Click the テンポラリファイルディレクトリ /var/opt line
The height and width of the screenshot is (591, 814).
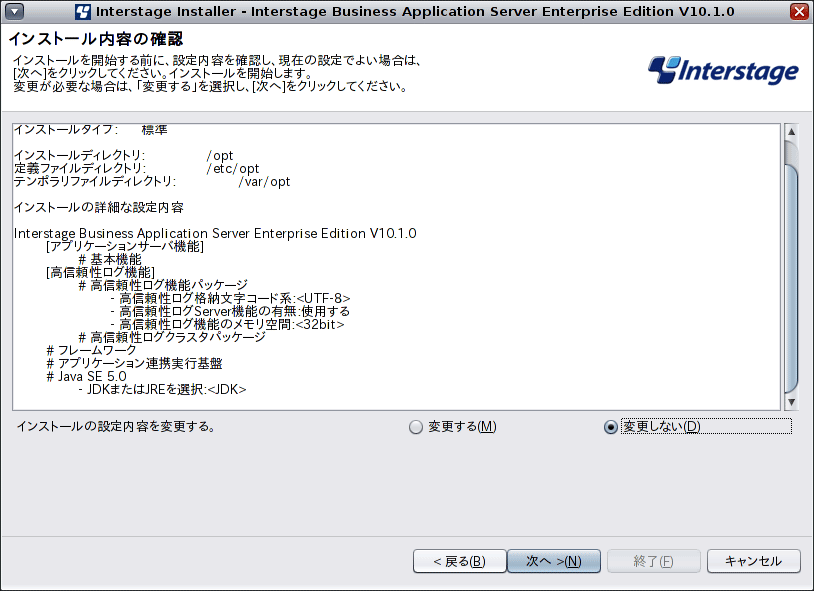[x=152, y=182]
